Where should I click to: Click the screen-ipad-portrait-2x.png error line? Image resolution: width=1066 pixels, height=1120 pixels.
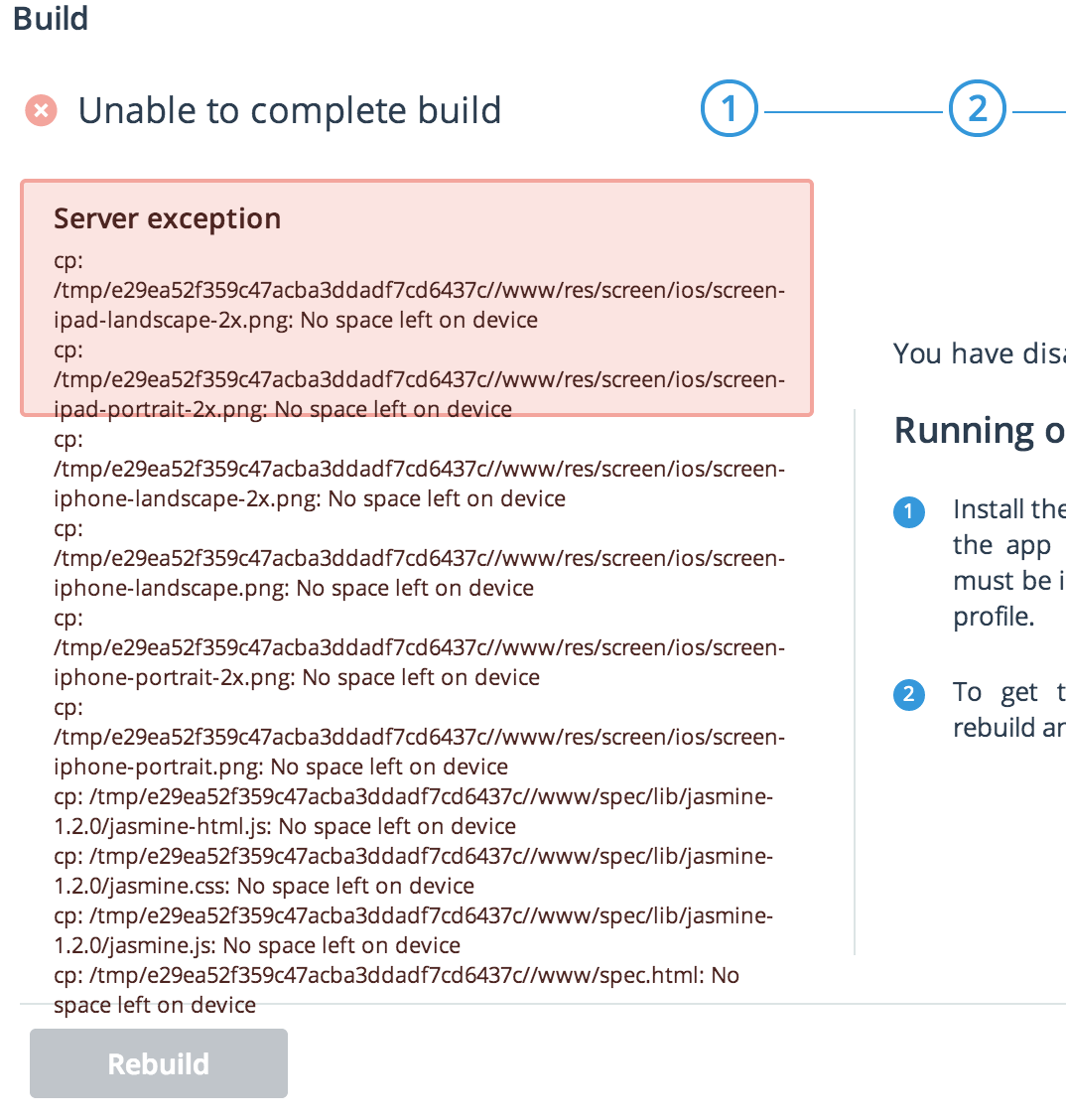click(283, 409)
